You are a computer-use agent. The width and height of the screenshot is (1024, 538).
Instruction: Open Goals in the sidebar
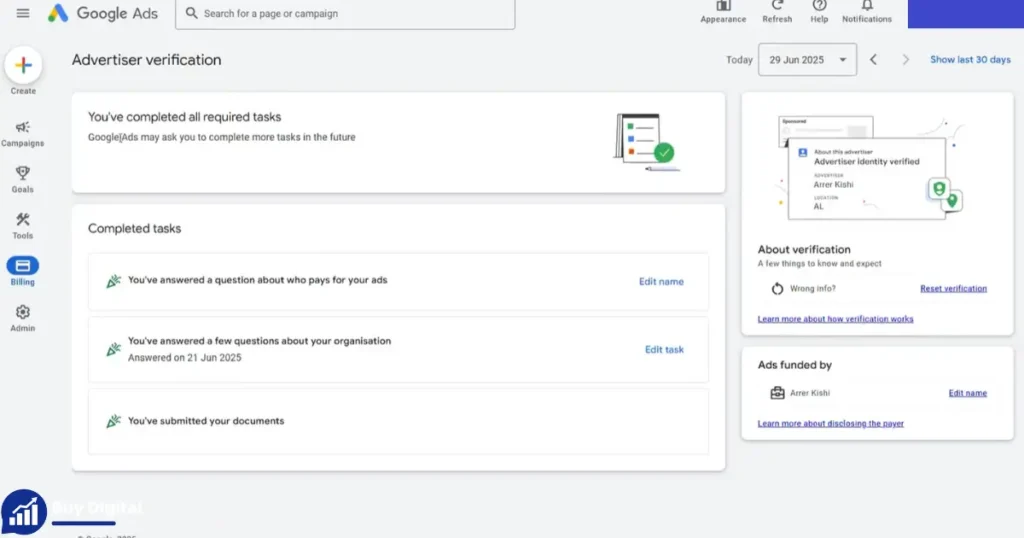[23, 180]
